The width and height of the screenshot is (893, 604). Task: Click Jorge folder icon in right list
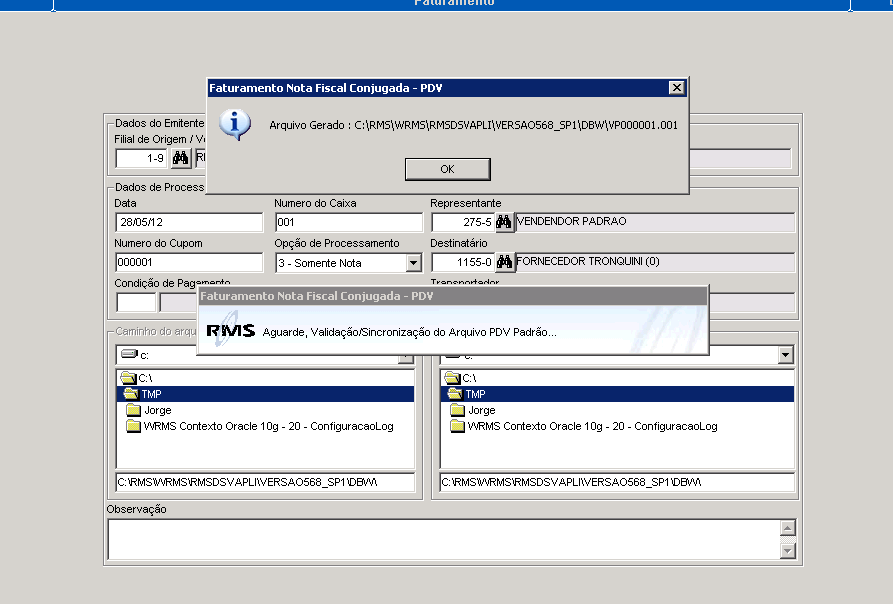(457, 410)
